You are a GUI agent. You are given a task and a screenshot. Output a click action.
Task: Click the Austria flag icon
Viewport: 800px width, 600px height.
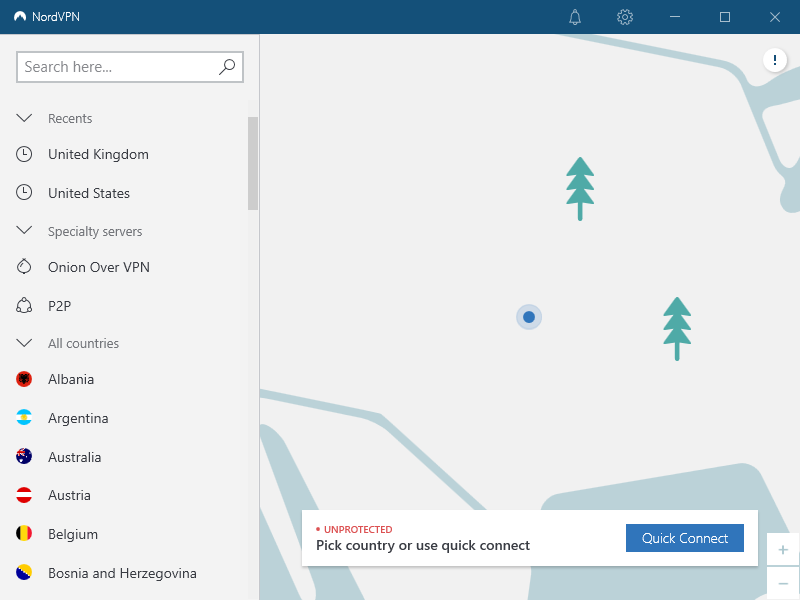[24, 495]
